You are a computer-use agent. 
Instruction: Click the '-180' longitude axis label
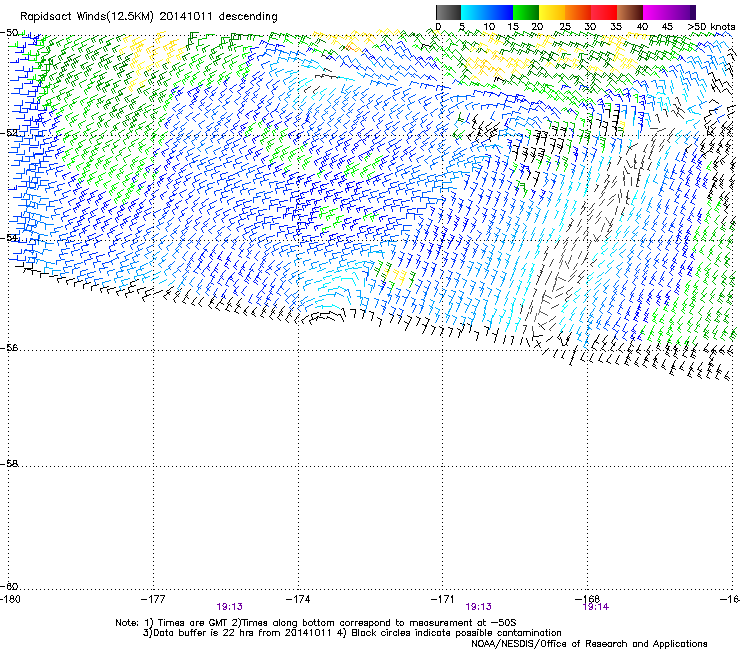point(10,599)
